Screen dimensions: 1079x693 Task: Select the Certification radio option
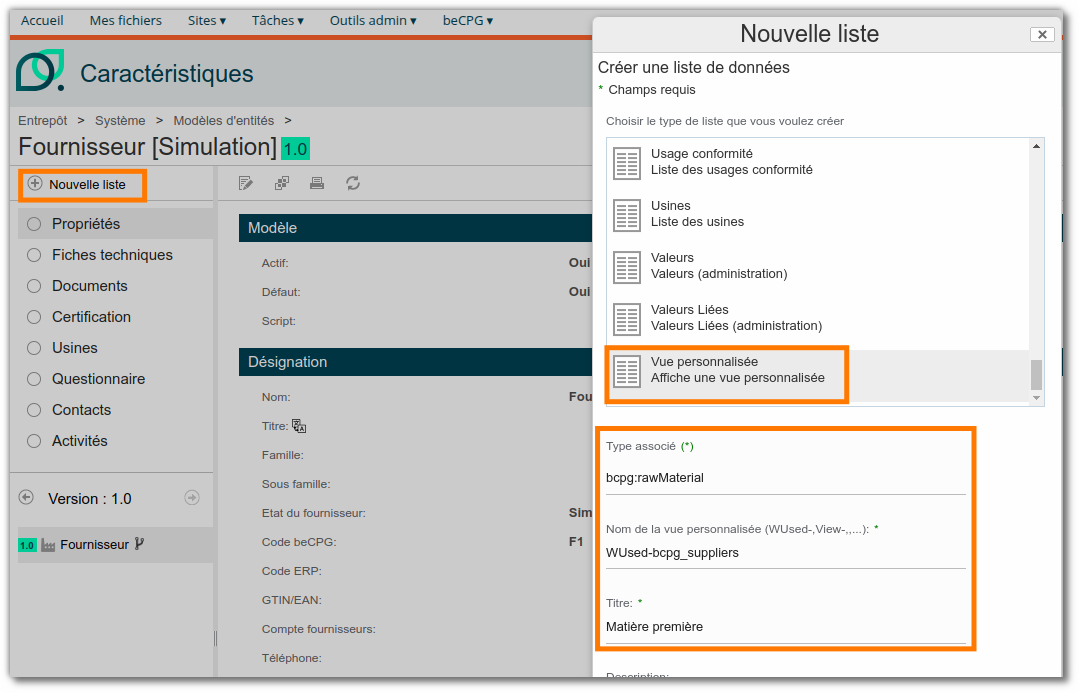34,317
